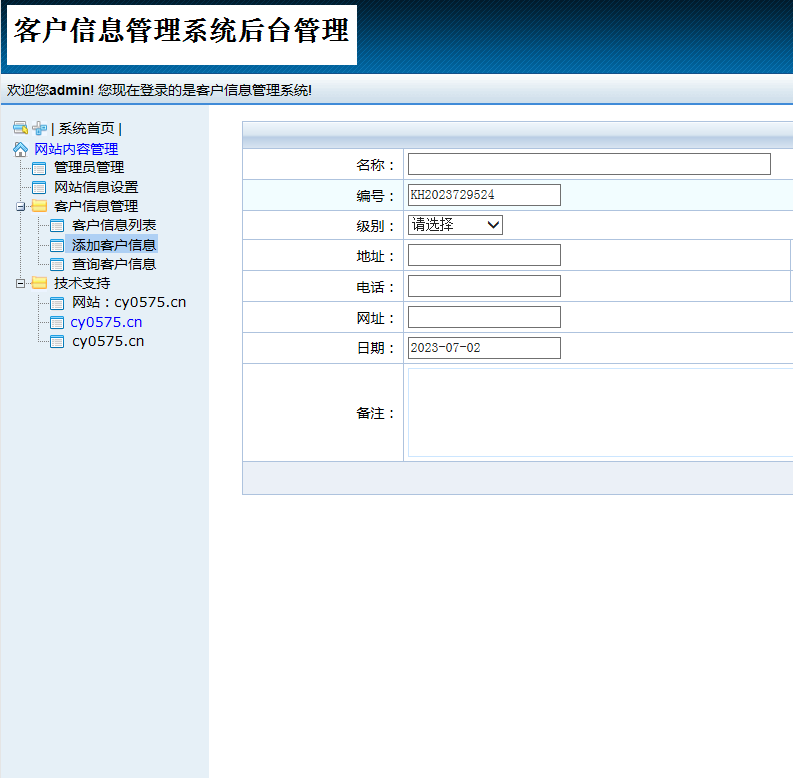Click the card icon before 系统首页
793x778 pixels.
[x=20, y=128]
